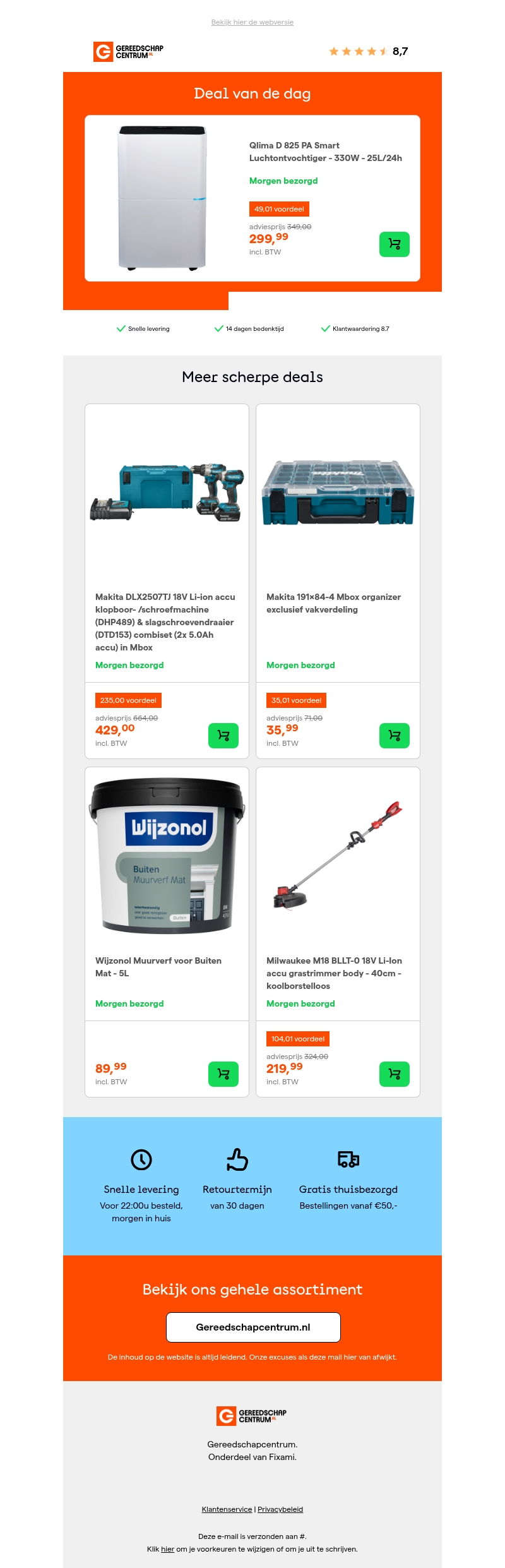Image resolution: width=505 pixels, height=1568 pixels.
Task: Click the Gereedschapcentrum.nl button
Action: click(x=253, y=1327)
